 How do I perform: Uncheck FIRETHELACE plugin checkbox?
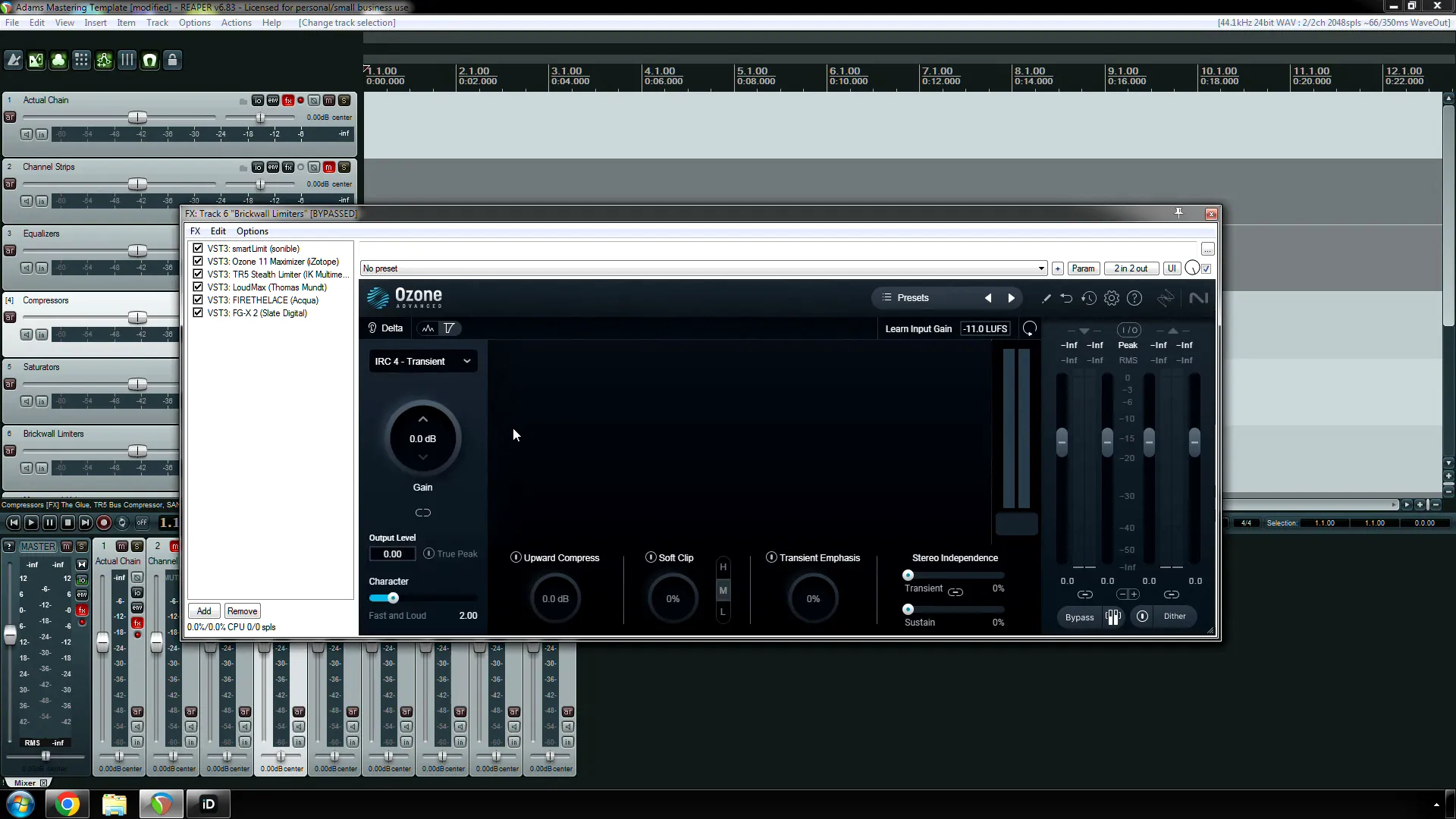(198, 300)
